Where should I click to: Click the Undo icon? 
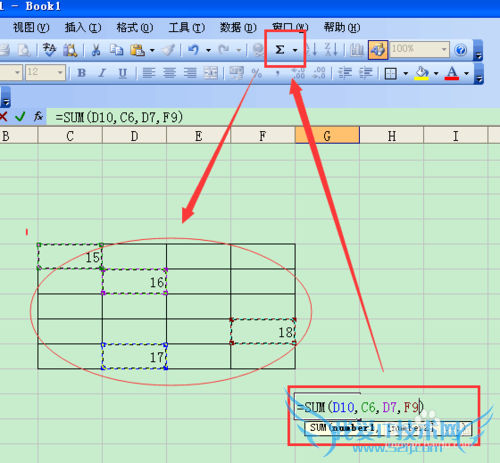pyautogui.click(x=193, y=50)
